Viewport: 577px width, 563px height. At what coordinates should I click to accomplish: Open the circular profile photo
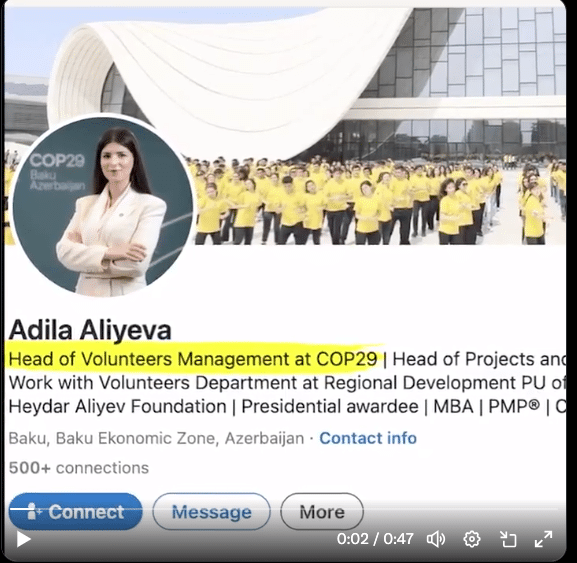pos(103,206)
